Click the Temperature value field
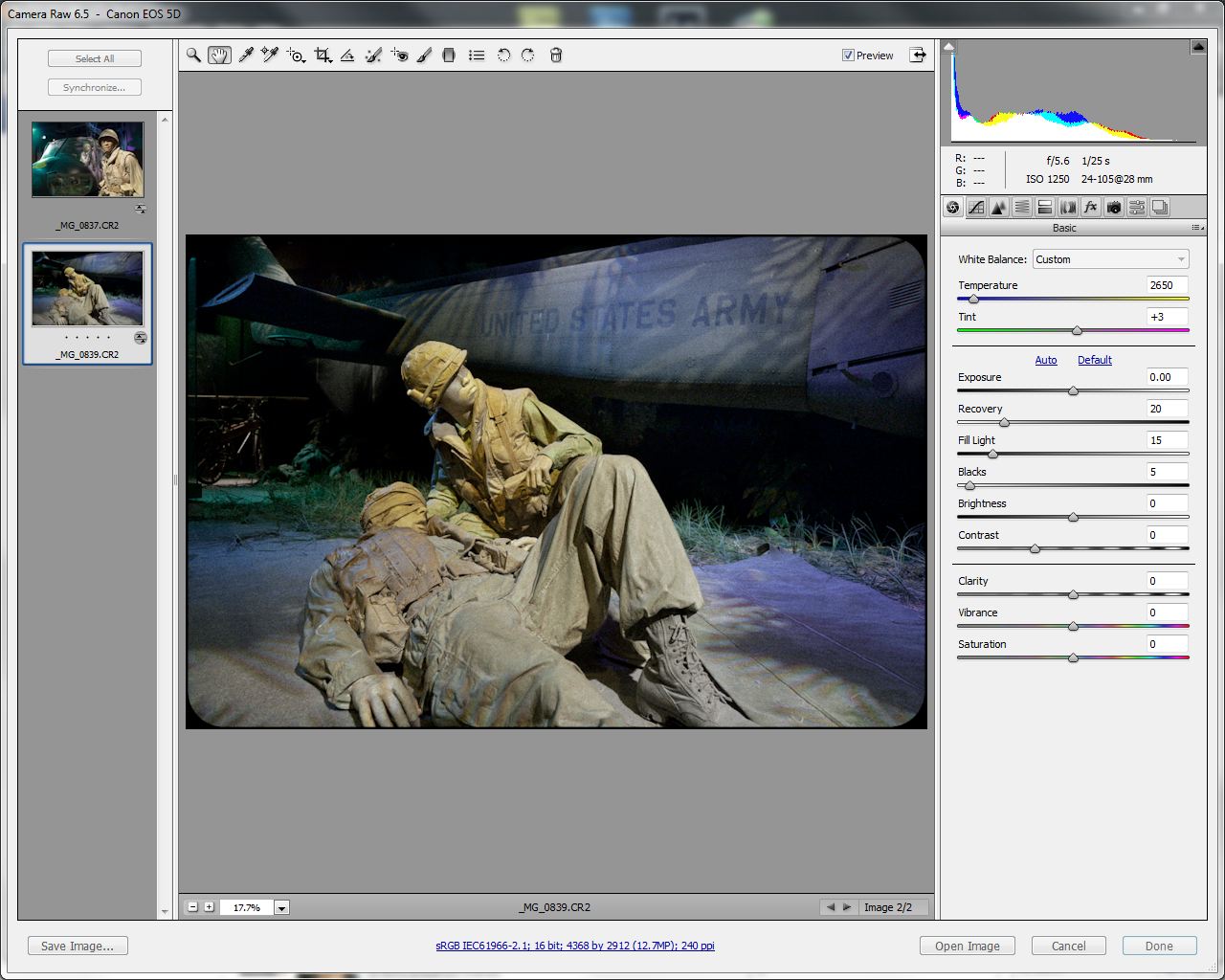The image size is (1225, 980). 1167,285
